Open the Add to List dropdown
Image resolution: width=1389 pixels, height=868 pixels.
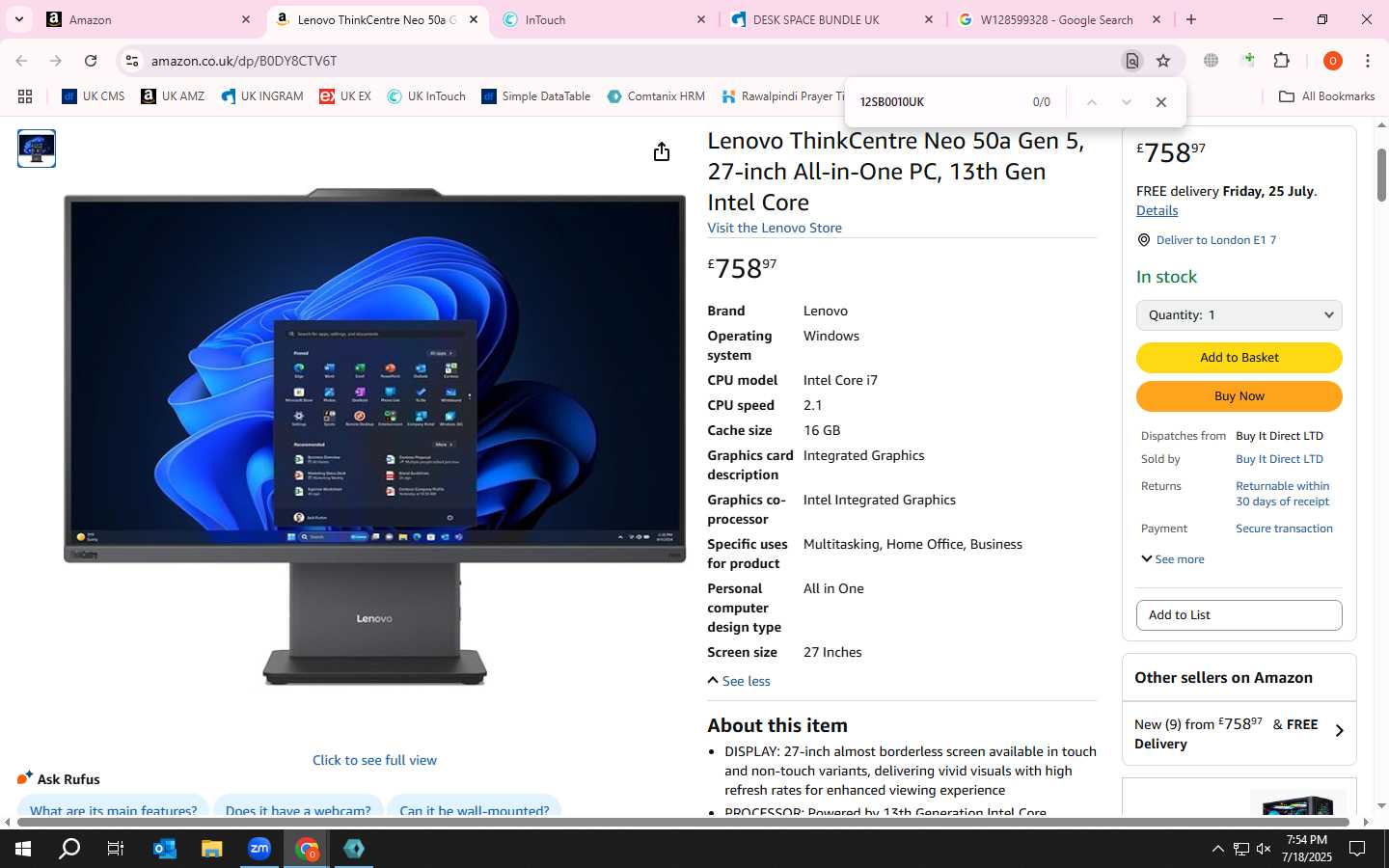(1239, 615)
